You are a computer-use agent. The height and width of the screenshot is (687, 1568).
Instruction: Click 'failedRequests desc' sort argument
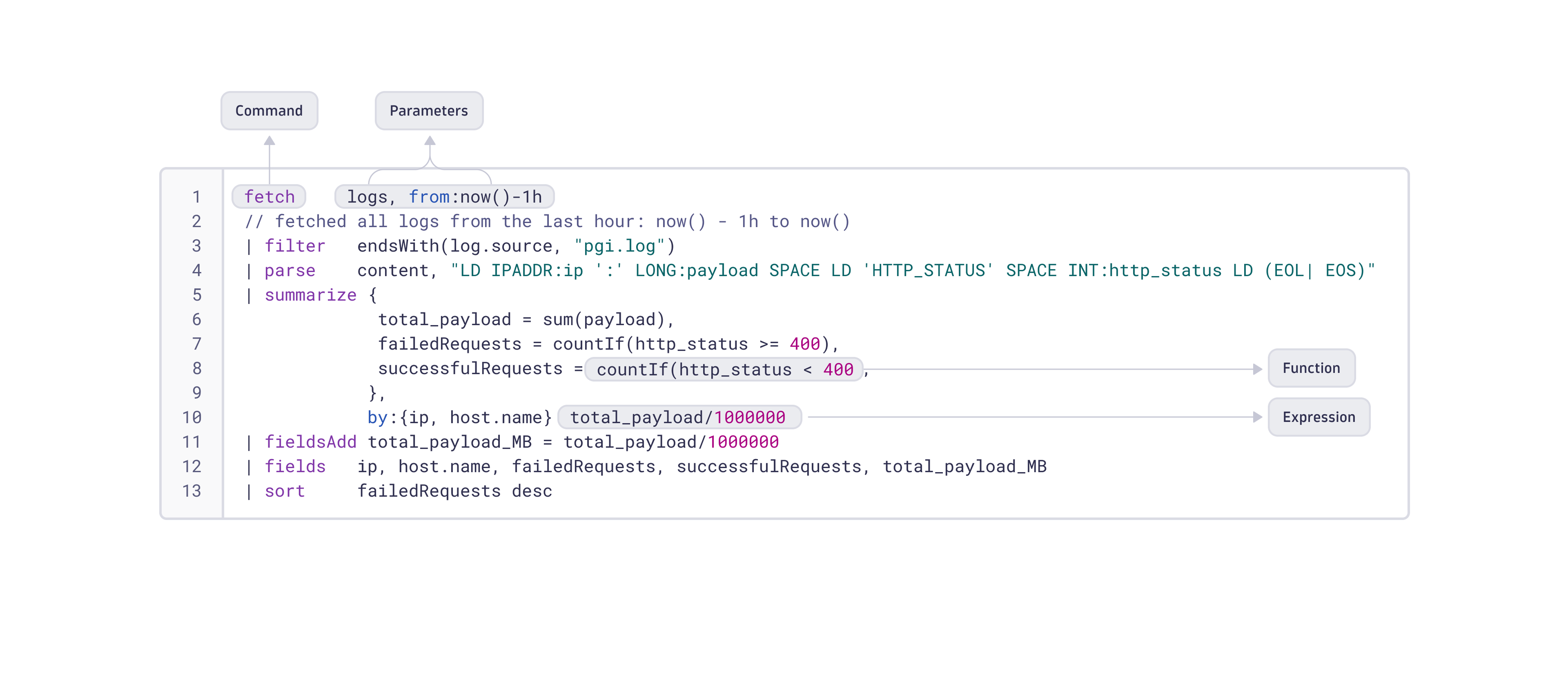pyautogui.click(x=455, y=491)
